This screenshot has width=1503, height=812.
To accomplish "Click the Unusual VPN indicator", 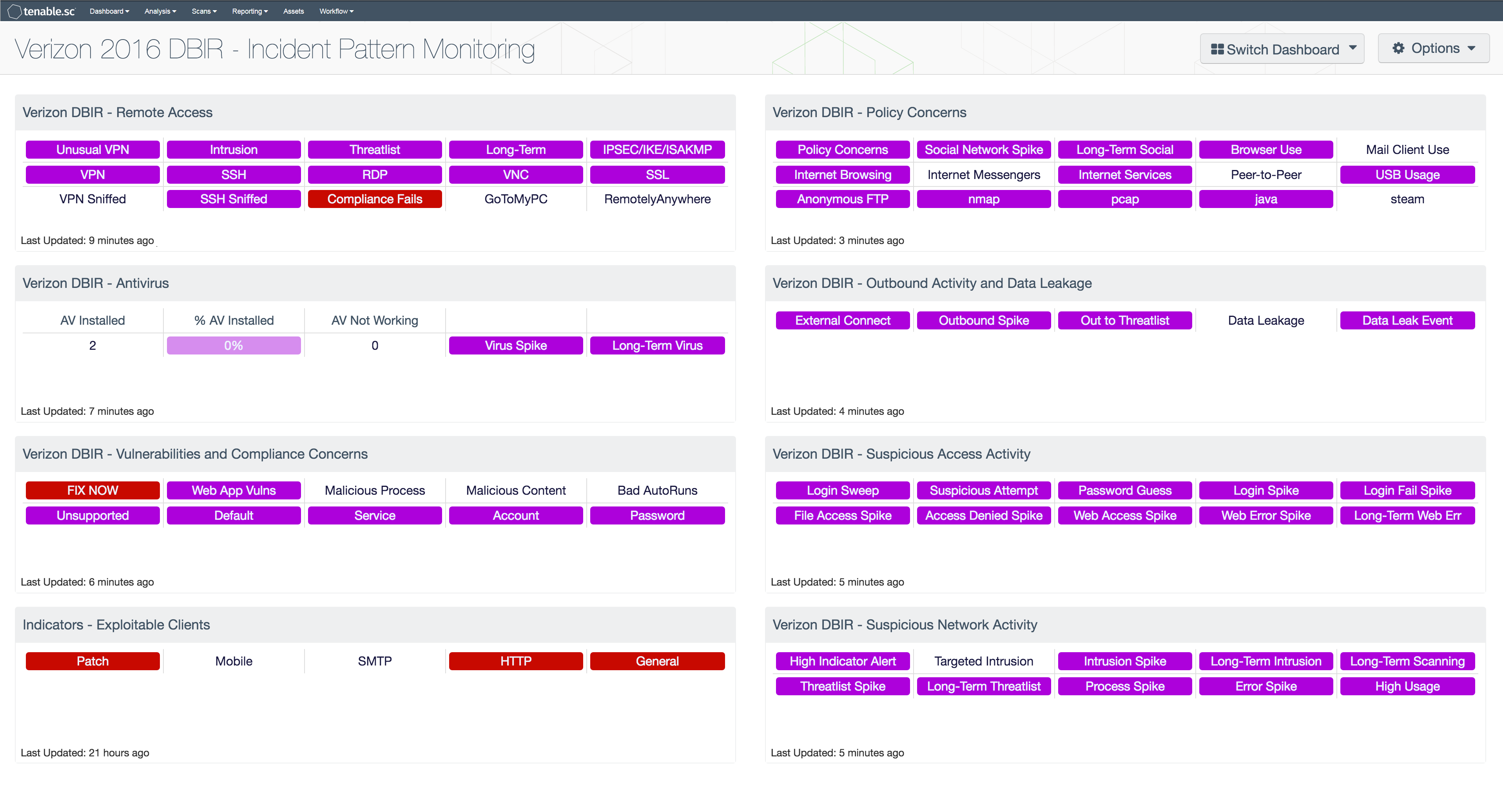I will (93, 149).
